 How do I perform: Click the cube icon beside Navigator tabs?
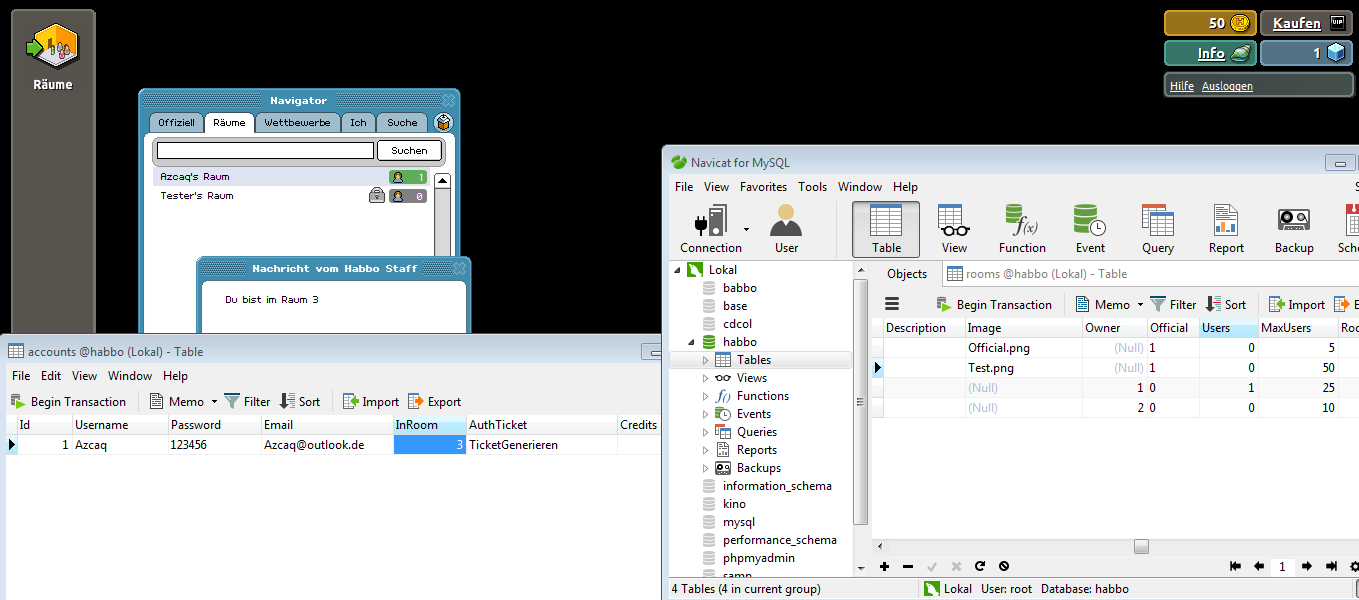coord(443,122)
